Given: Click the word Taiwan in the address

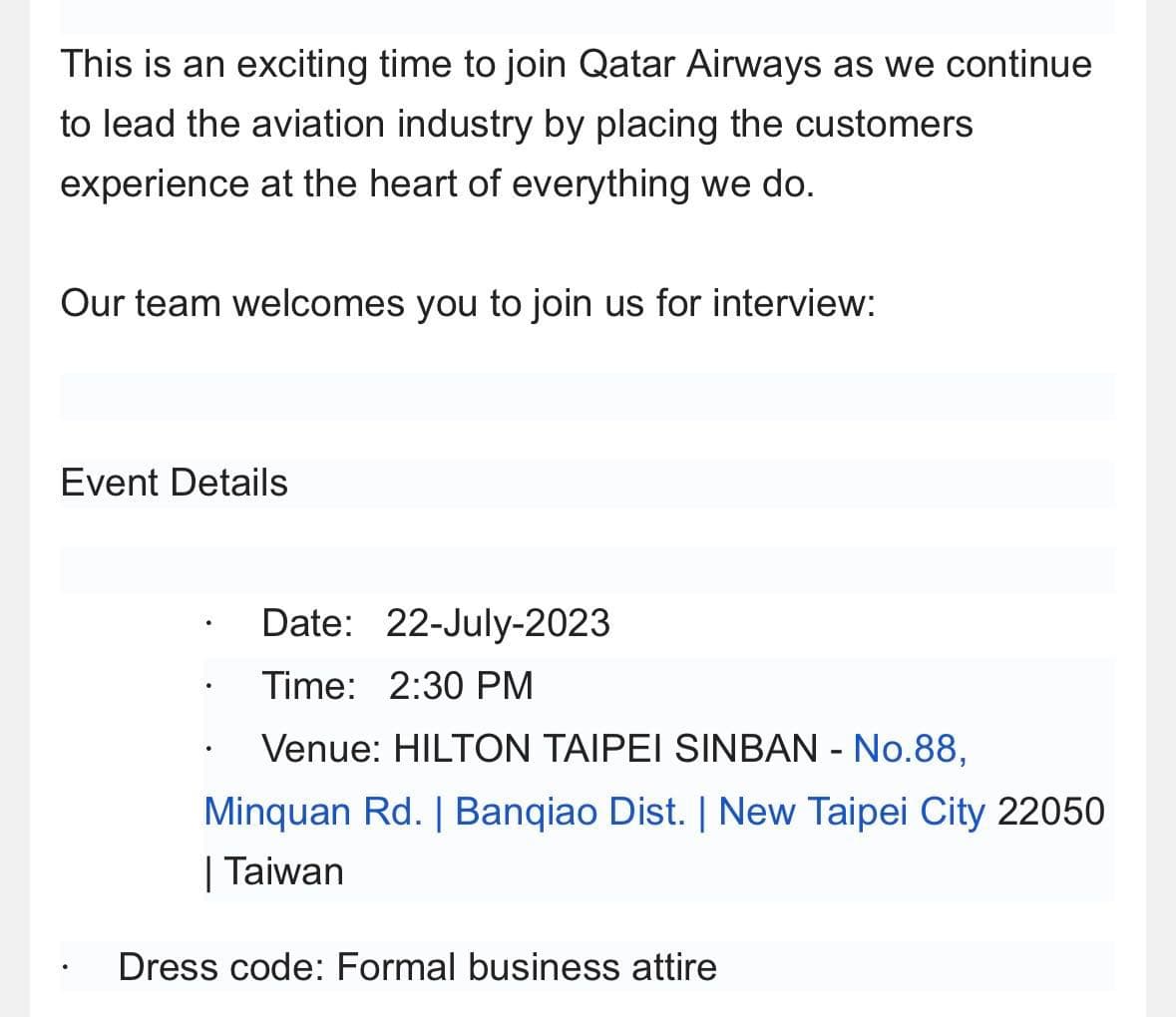Looking at the screenshot, I should [283, 871].
